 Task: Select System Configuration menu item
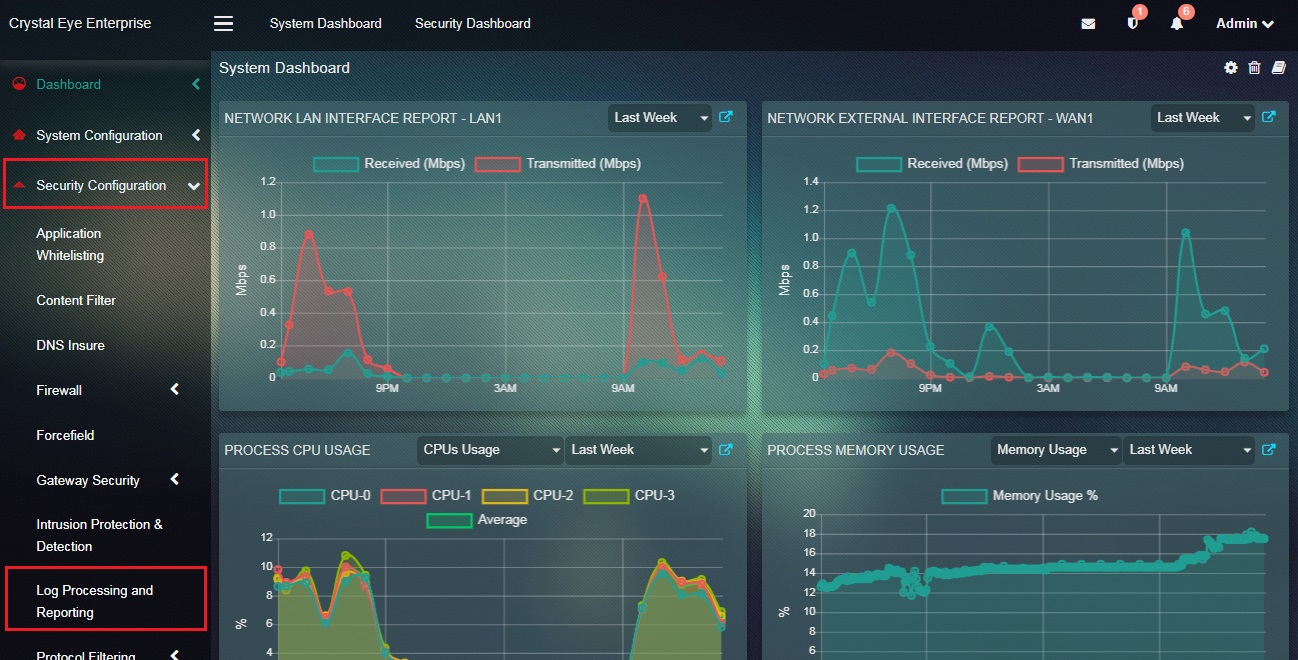coord(99,135)
